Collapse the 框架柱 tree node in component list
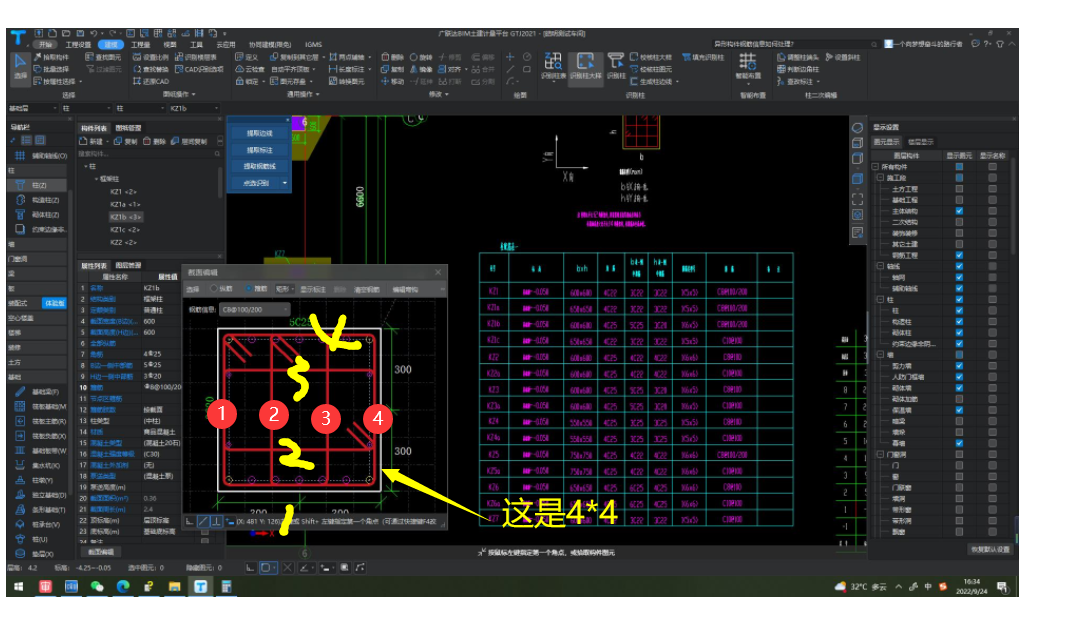1065x630 pixels. [96, 179]
